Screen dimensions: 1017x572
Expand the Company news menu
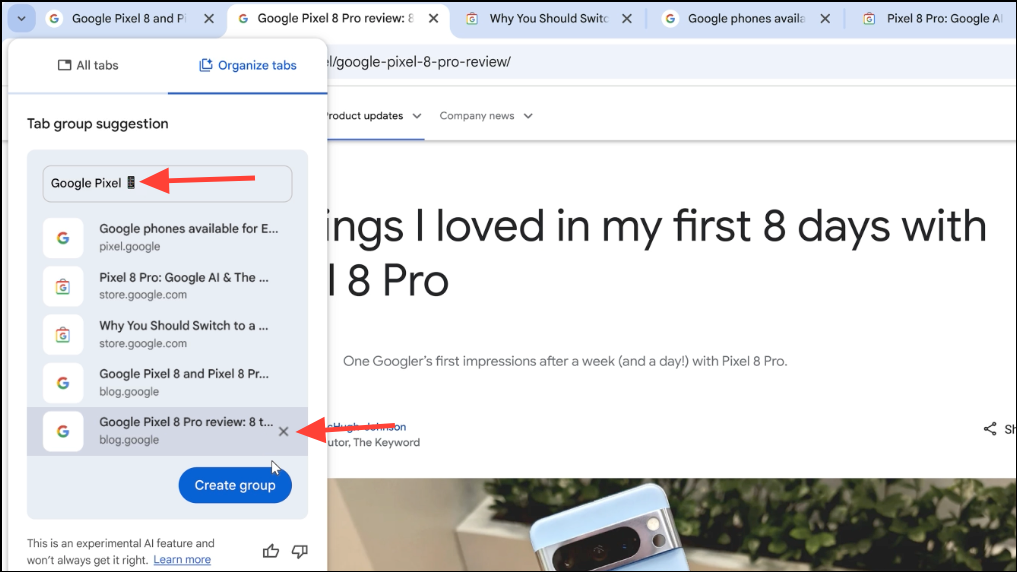pyautogui.click(x=486, y=116)
